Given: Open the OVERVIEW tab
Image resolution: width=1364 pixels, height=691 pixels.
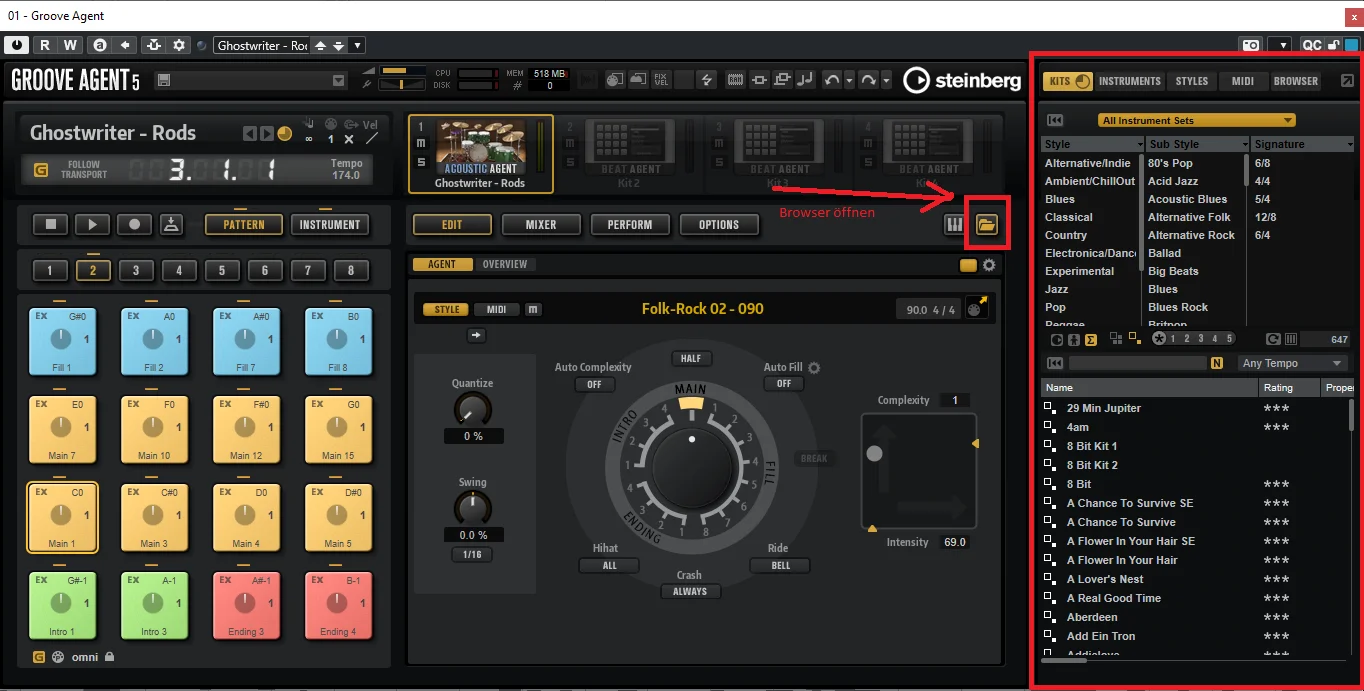Looking at the screenshot, I should pos(505,265).
